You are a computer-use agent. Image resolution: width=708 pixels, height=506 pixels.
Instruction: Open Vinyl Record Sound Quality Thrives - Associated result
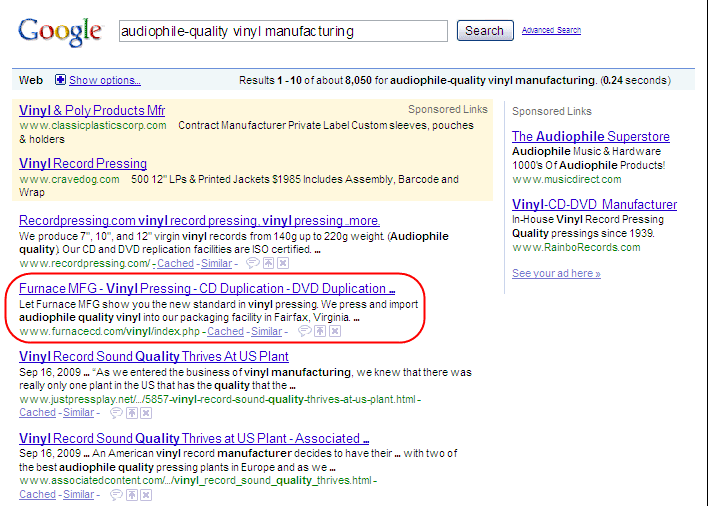[x=194, y=438]
